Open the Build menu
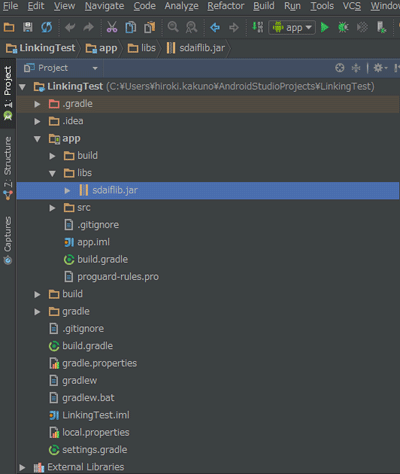 click(264, 6)
